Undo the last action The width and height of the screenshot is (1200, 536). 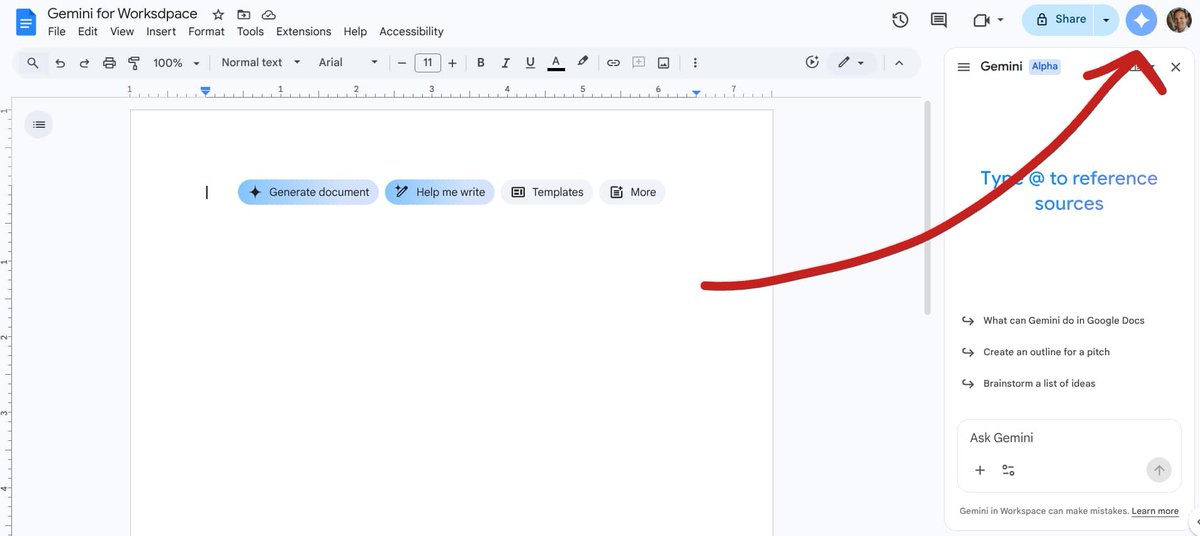point(60,63)
